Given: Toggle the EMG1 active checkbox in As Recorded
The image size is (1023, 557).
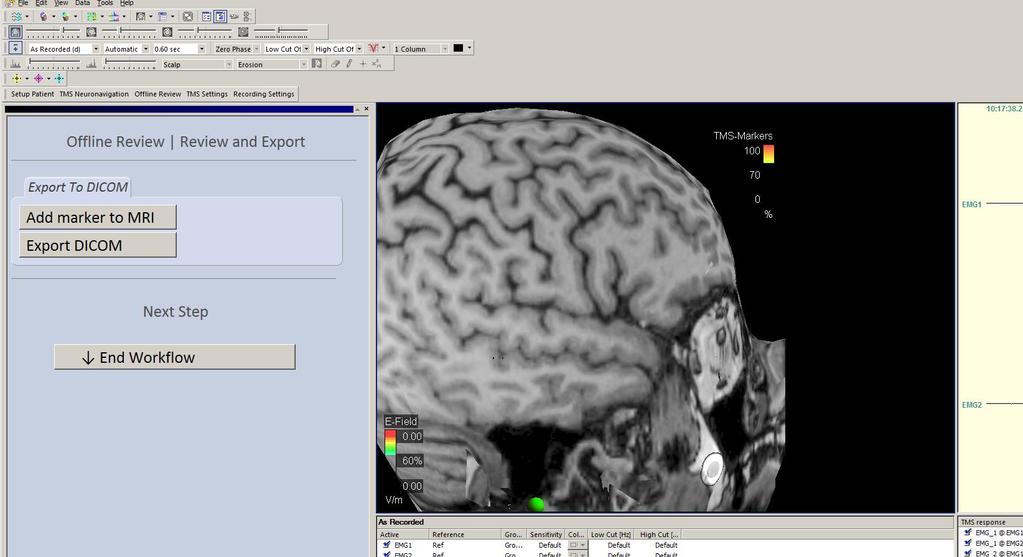Looking at the screenshot, I should tap(386, 545).
